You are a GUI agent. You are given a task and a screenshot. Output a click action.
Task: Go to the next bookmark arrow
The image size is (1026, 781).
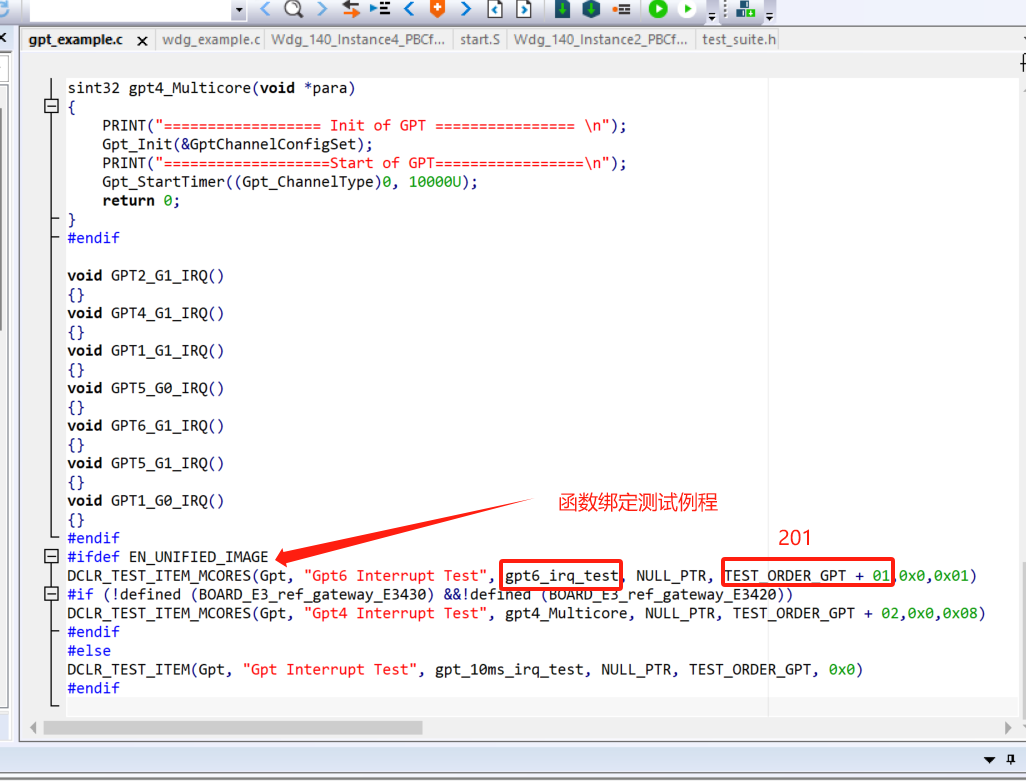point(466,9)
